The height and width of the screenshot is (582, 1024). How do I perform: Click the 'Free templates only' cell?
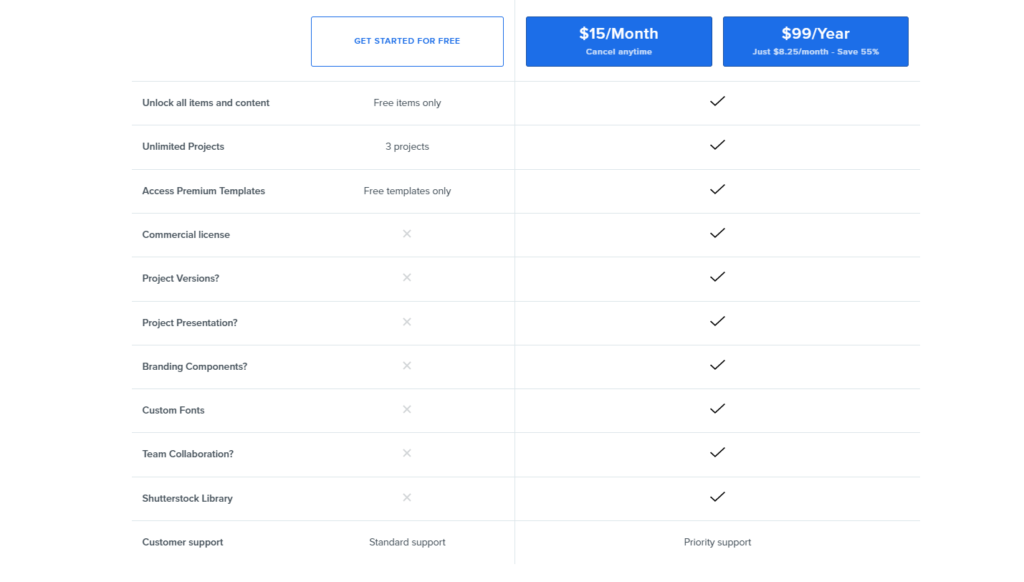[x=407, y=191]
